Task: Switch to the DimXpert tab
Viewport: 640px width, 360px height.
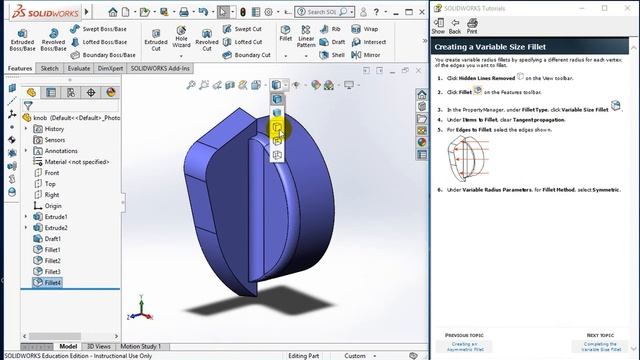Action: tap(110, 69)
